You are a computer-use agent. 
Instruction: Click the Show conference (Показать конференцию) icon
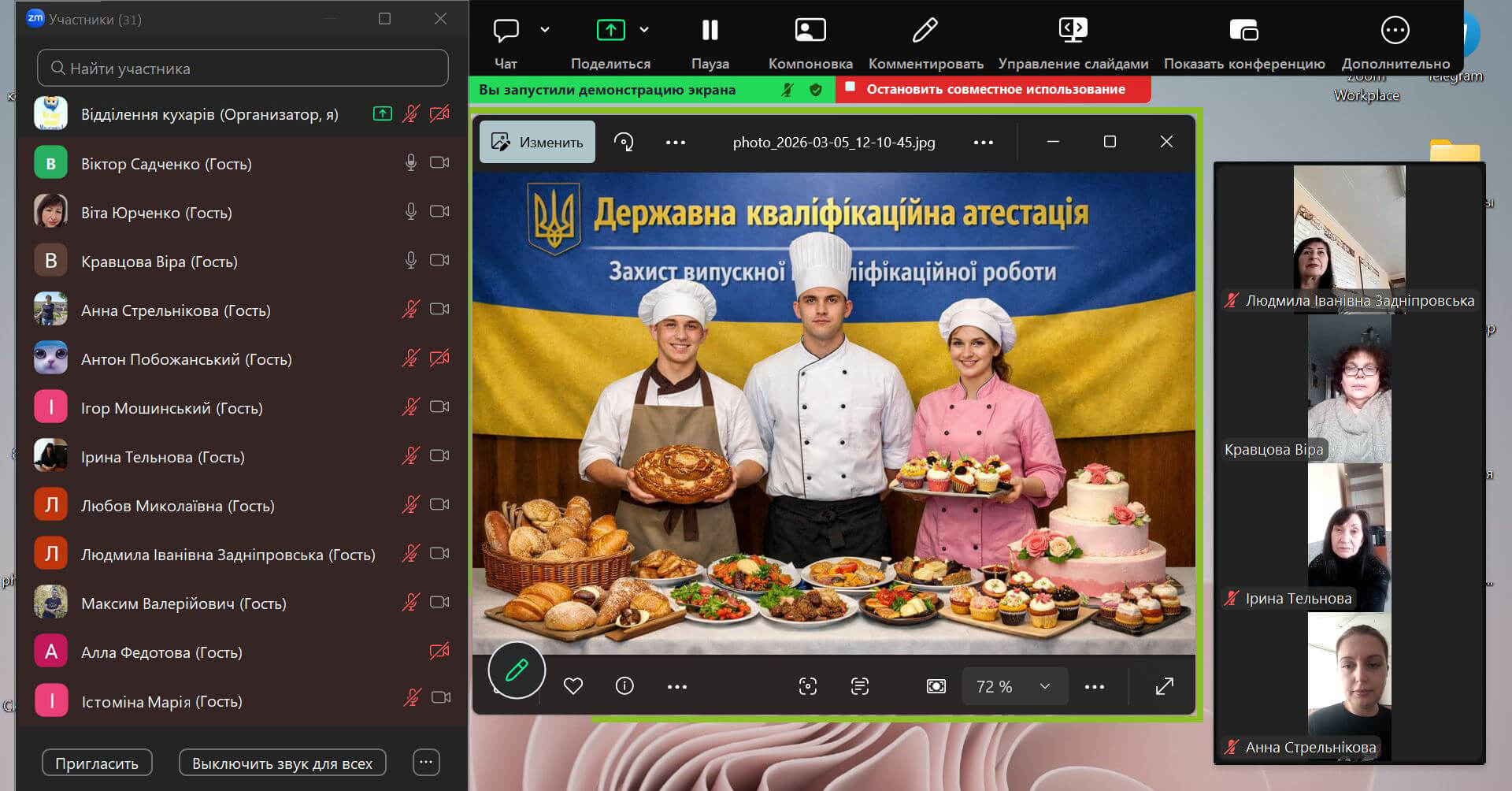coord(1243,31)
